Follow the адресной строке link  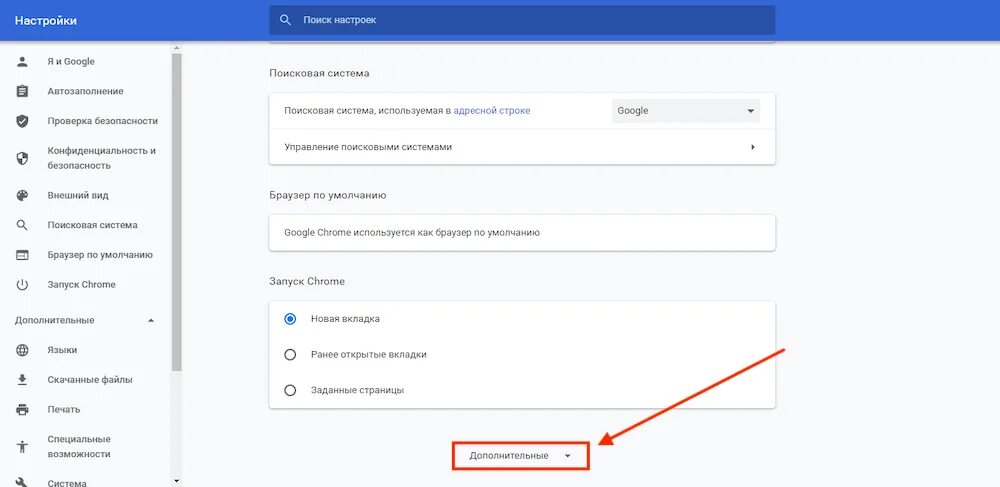pyautogui.click(x=492, y=111)
